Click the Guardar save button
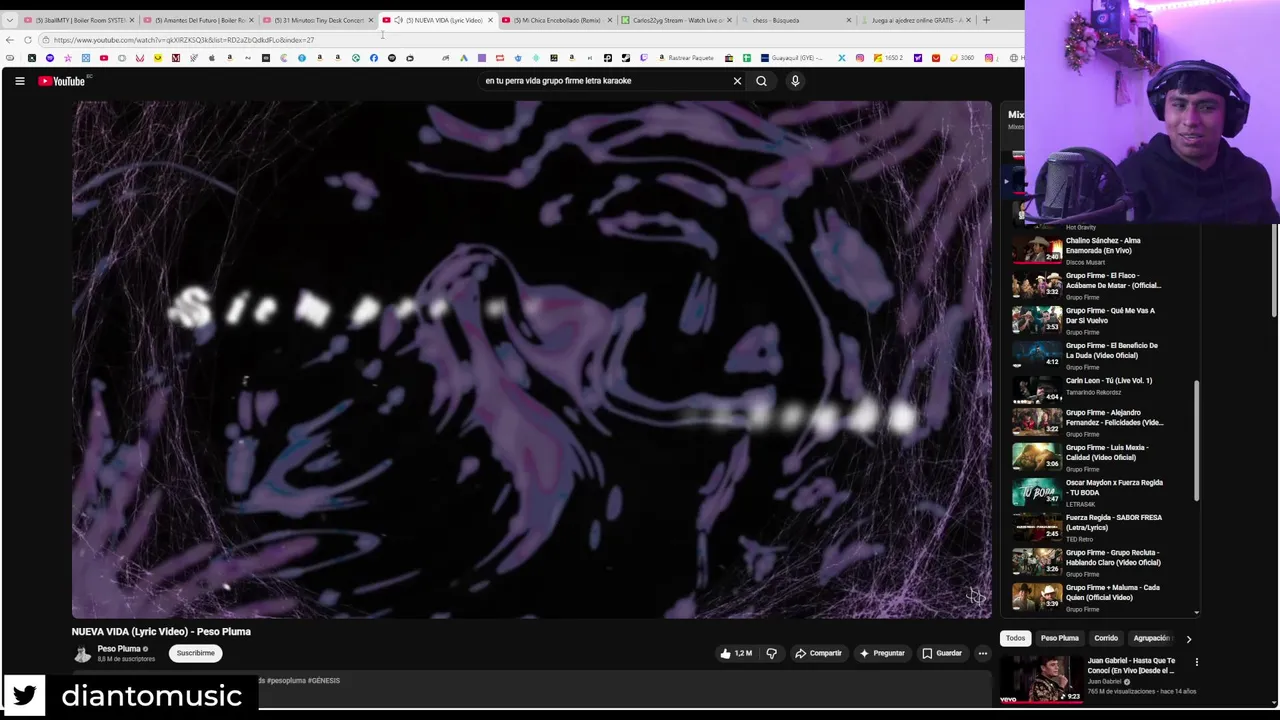The width and height of the screenshot is (1280, 720). point(942,653)
